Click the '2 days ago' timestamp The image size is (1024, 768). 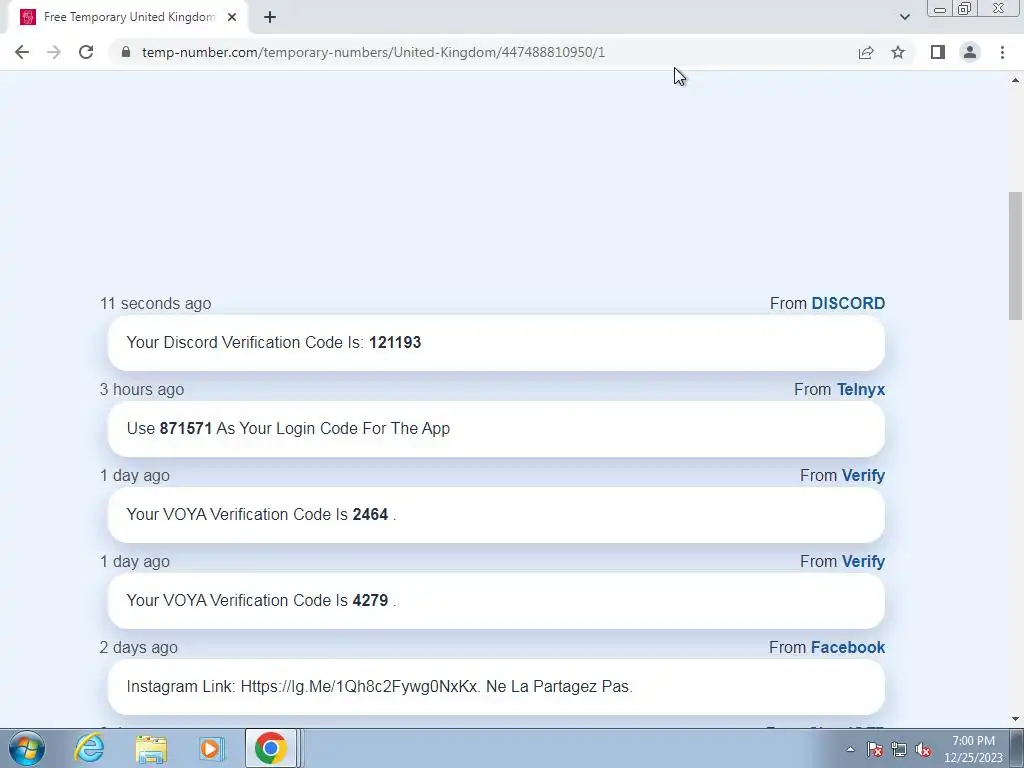tap(138, 648)
